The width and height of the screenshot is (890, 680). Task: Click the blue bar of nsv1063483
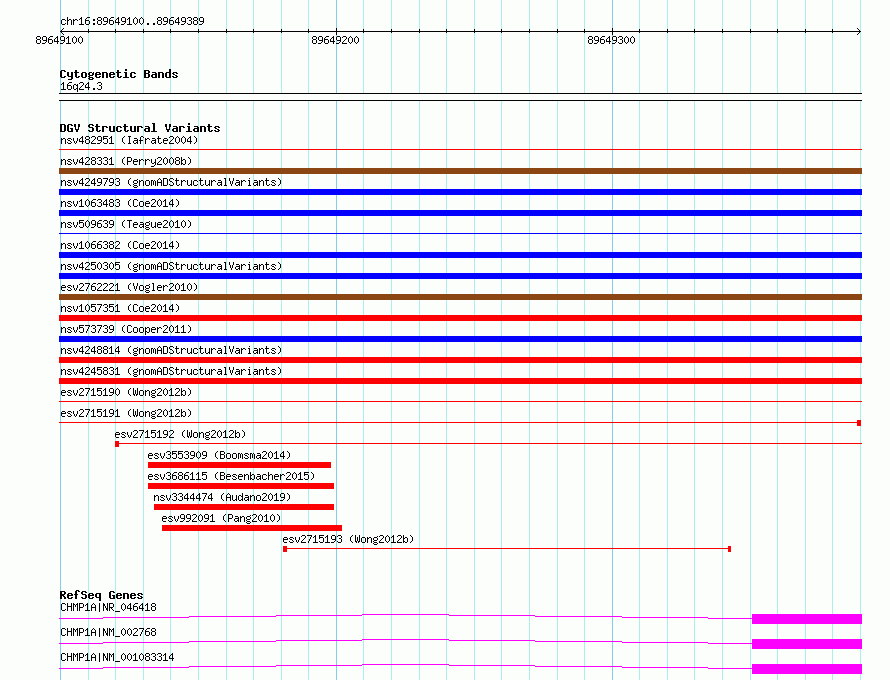pyautogui.click(x=460, y=213)
